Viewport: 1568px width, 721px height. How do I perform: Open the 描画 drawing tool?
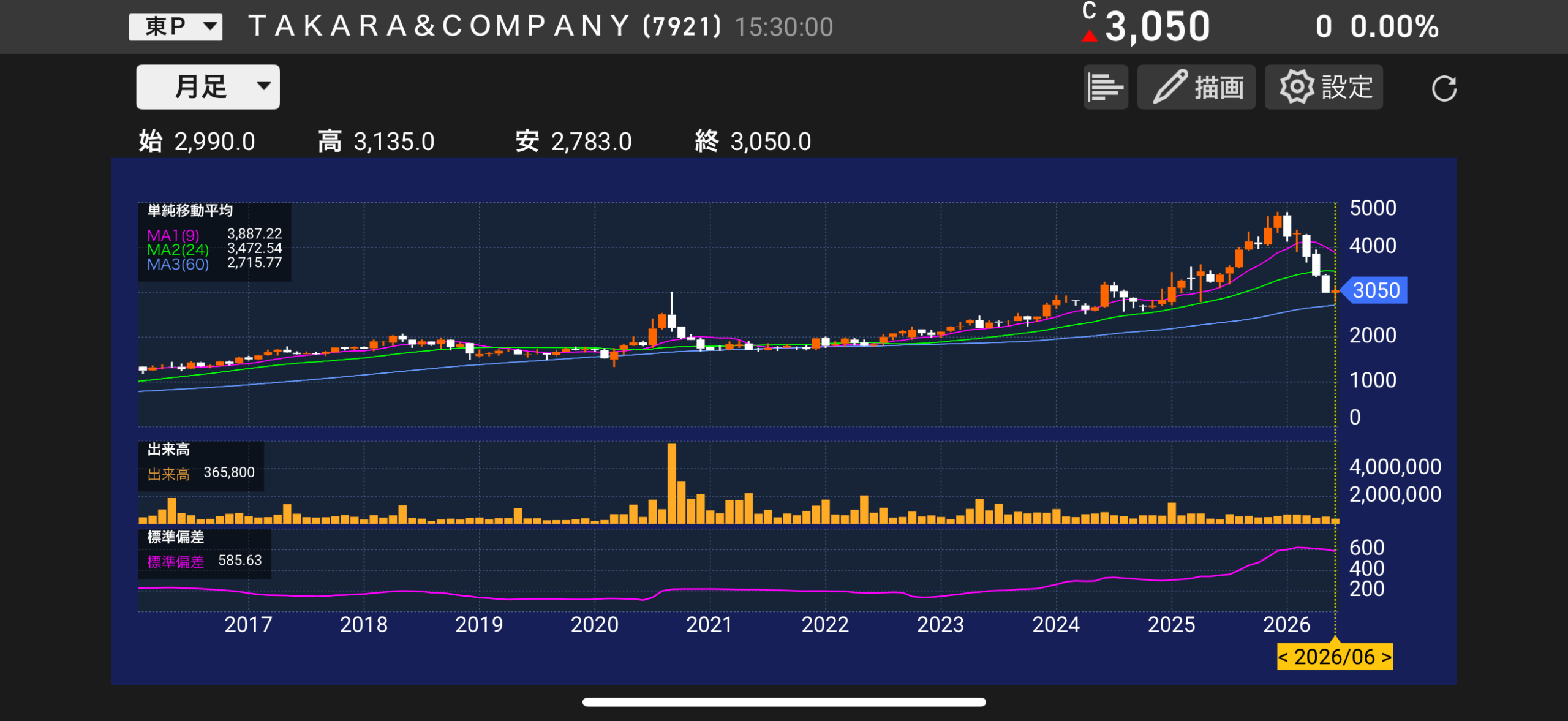click(x=1196, y=87)
